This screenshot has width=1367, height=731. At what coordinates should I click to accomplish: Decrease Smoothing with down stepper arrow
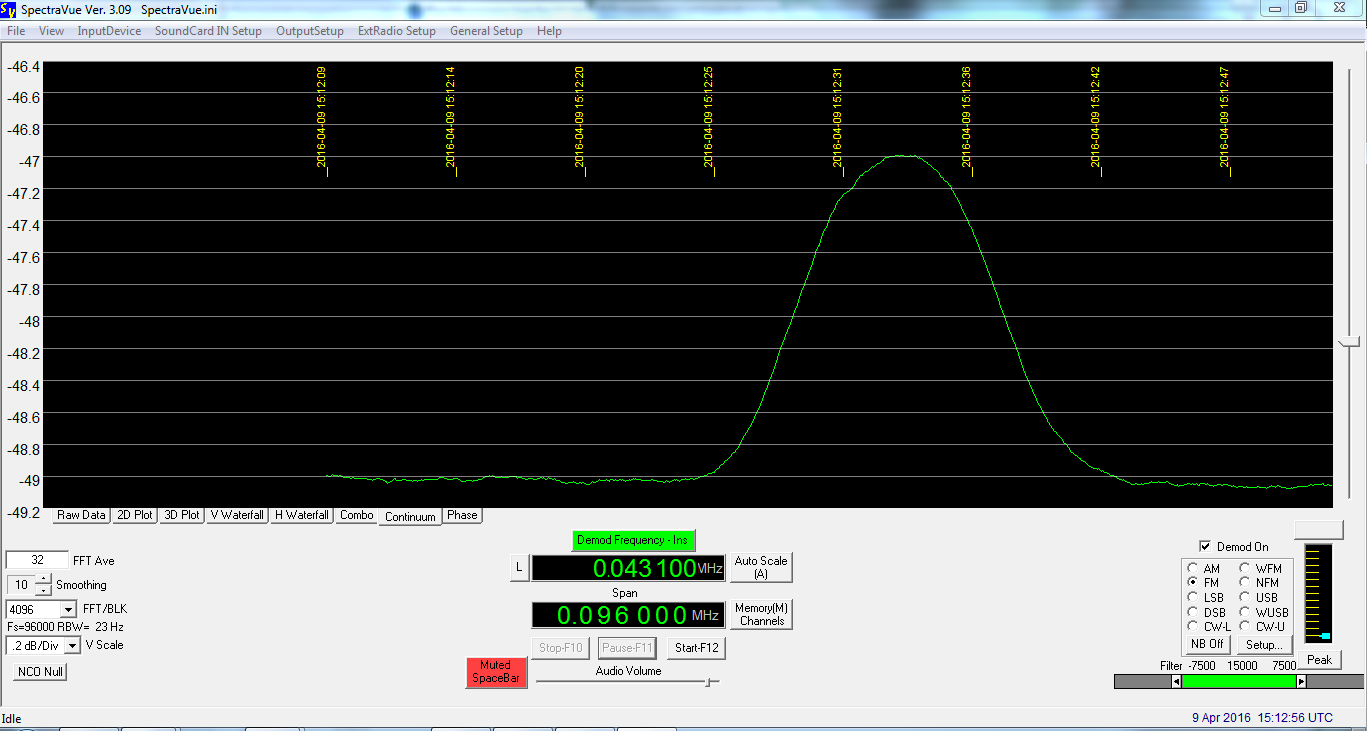pyautogui.click(x=41, y=589)
